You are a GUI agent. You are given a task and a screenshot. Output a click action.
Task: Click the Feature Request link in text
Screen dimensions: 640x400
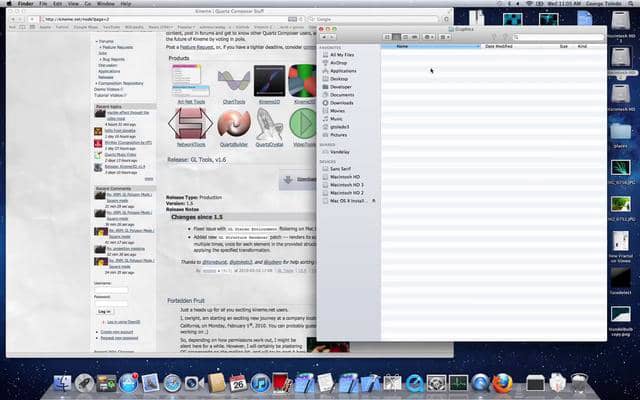(x=196, y=47)
